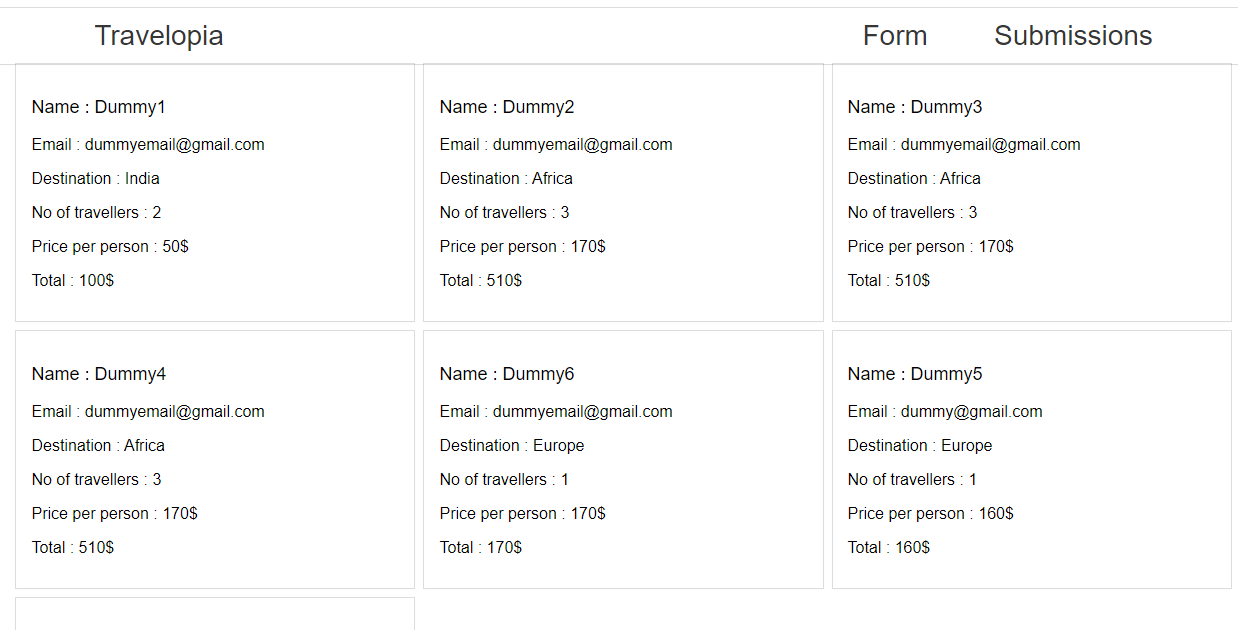Click the Total 510$ value on Dummy2

480,280
